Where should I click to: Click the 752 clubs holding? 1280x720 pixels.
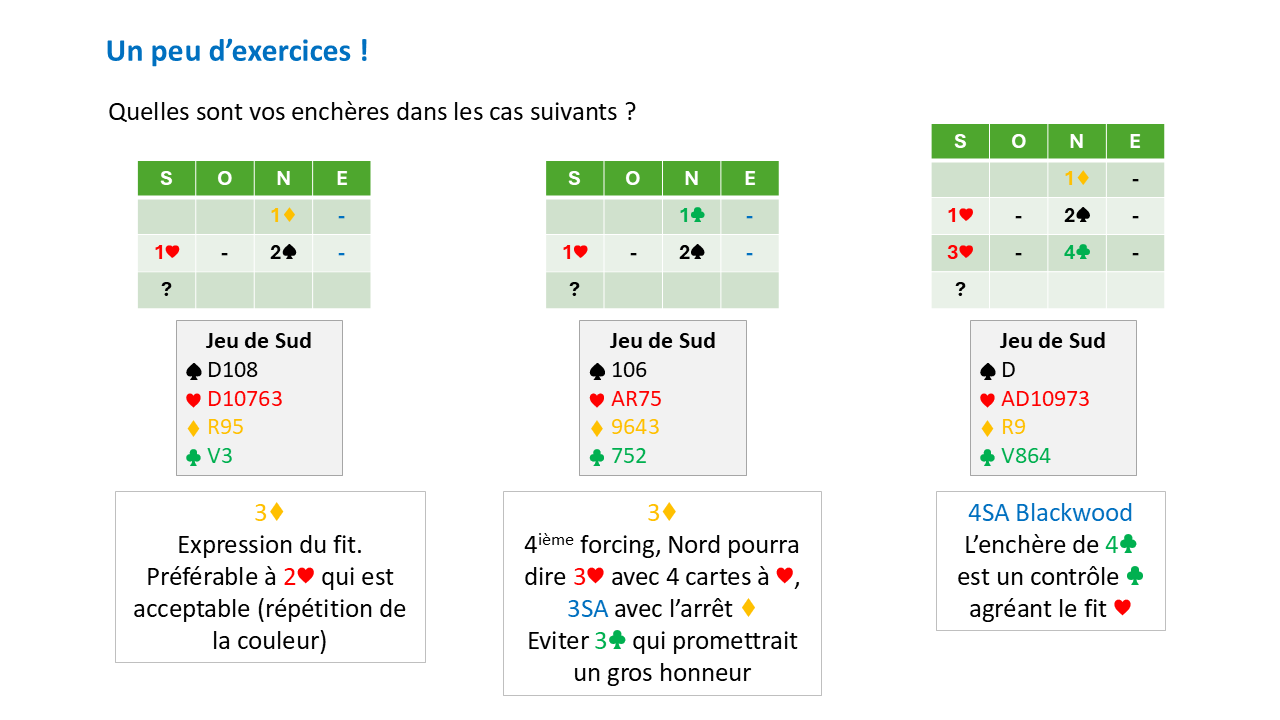629,457
